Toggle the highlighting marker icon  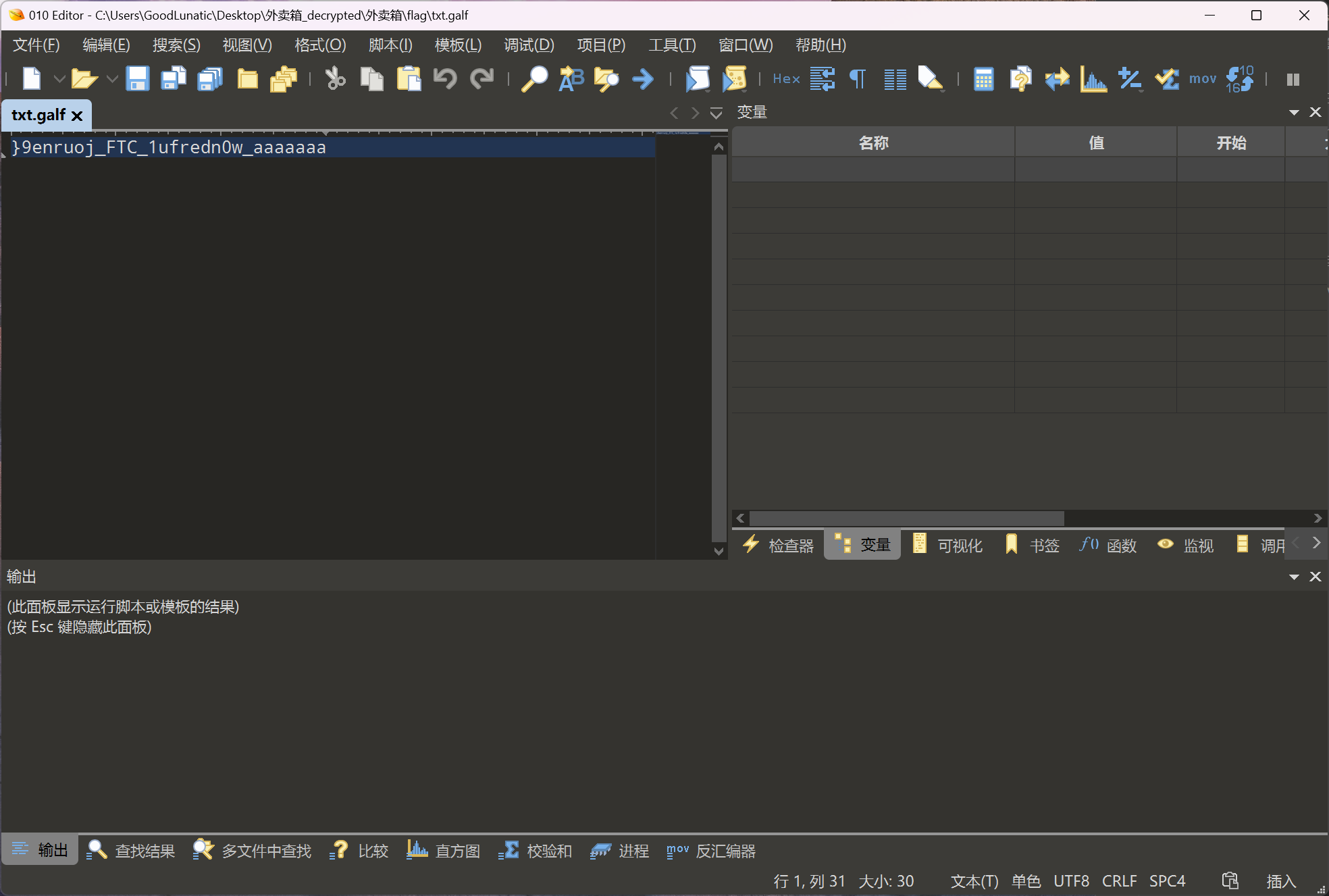click(931, 79)
